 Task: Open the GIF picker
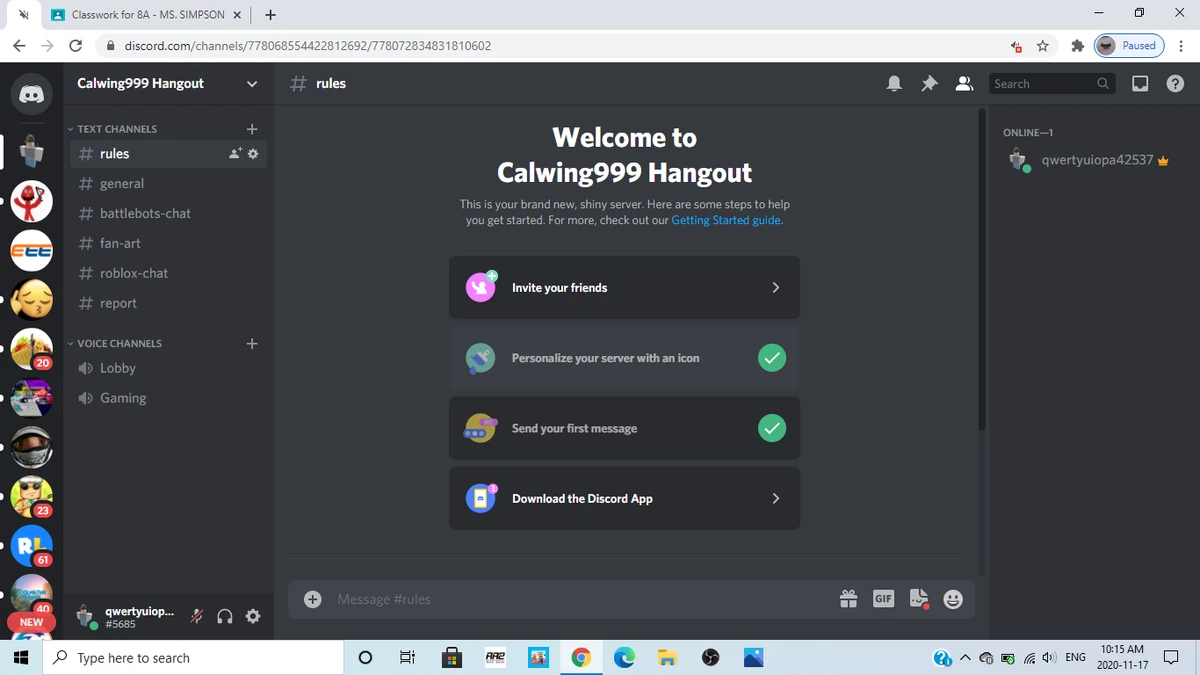[883, 599]
